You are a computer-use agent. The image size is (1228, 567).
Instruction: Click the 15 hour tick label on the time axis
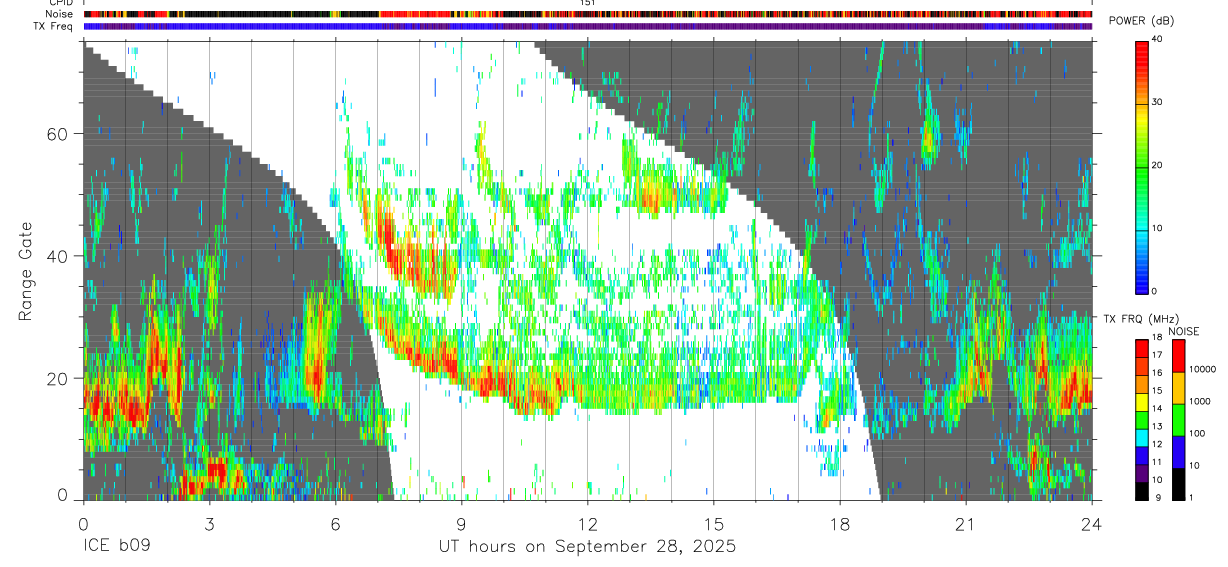tap(713, 524)
